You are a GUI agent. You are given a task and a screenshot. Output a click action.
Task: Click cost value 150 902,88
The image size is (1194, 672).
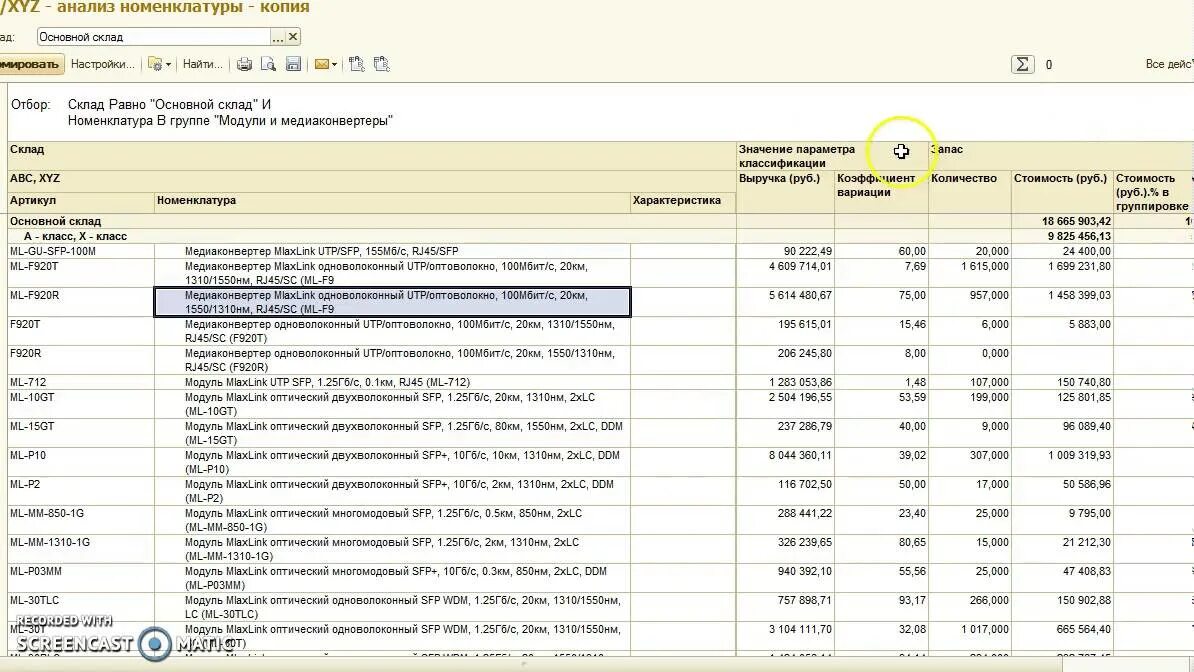click(x=1084, y=600)
